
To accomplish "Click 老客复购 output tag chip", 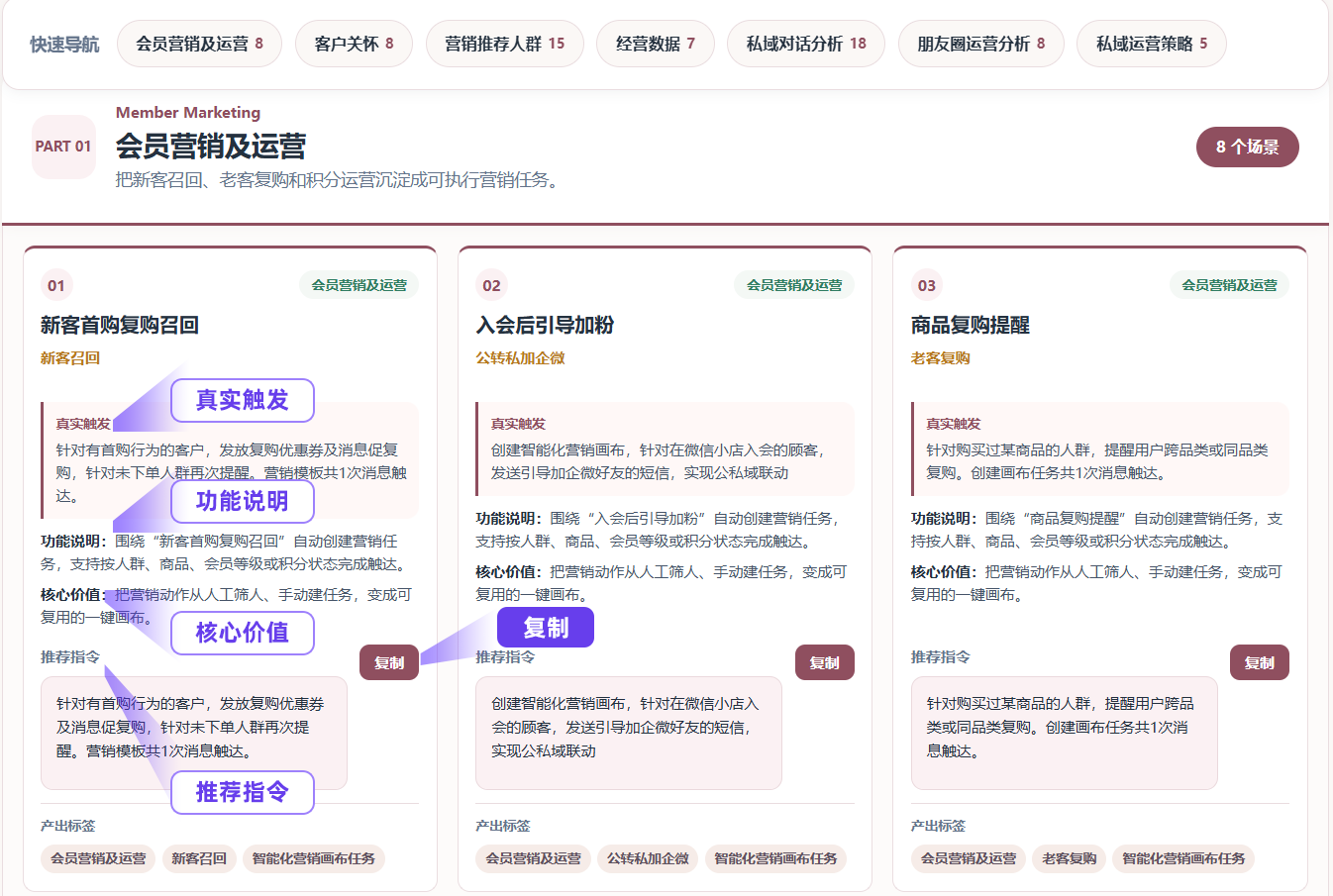I will [1070, 858].
